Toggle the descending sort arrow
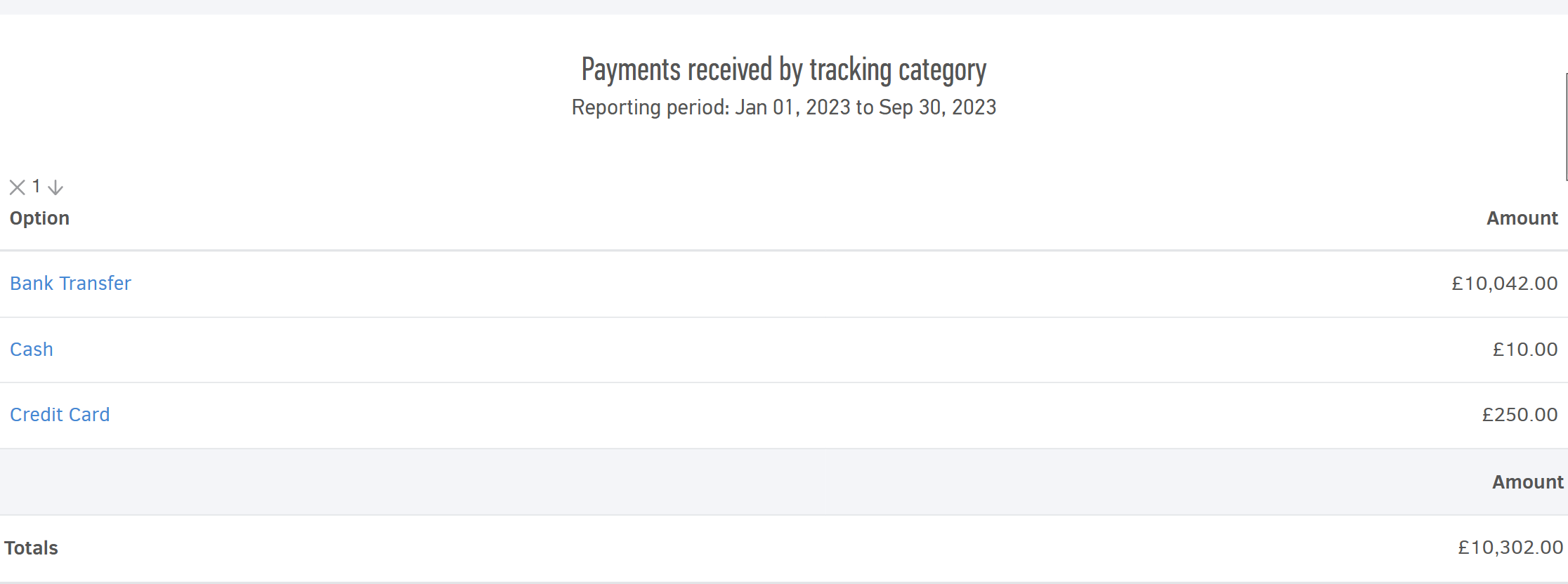 pyautogui.click(x=55, y=187)
